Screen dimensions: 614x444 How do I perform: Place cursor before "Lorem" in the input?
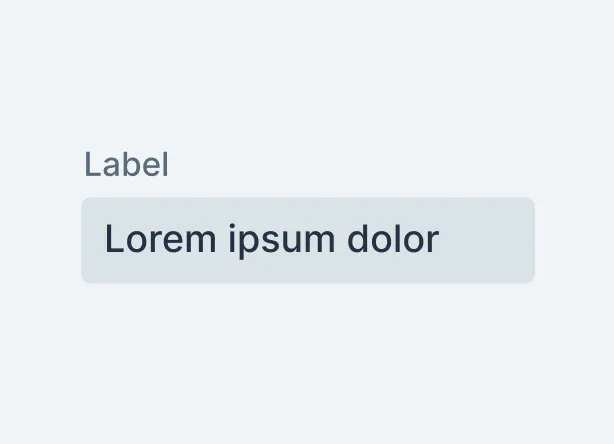(104, 240)
